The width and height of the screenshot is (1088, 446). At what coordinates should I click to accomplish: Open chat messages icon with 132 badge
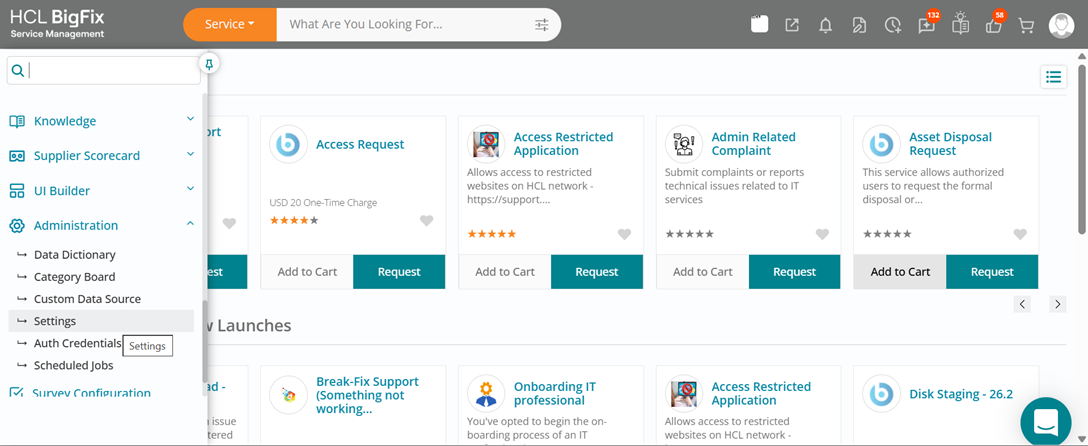[926, 26]
